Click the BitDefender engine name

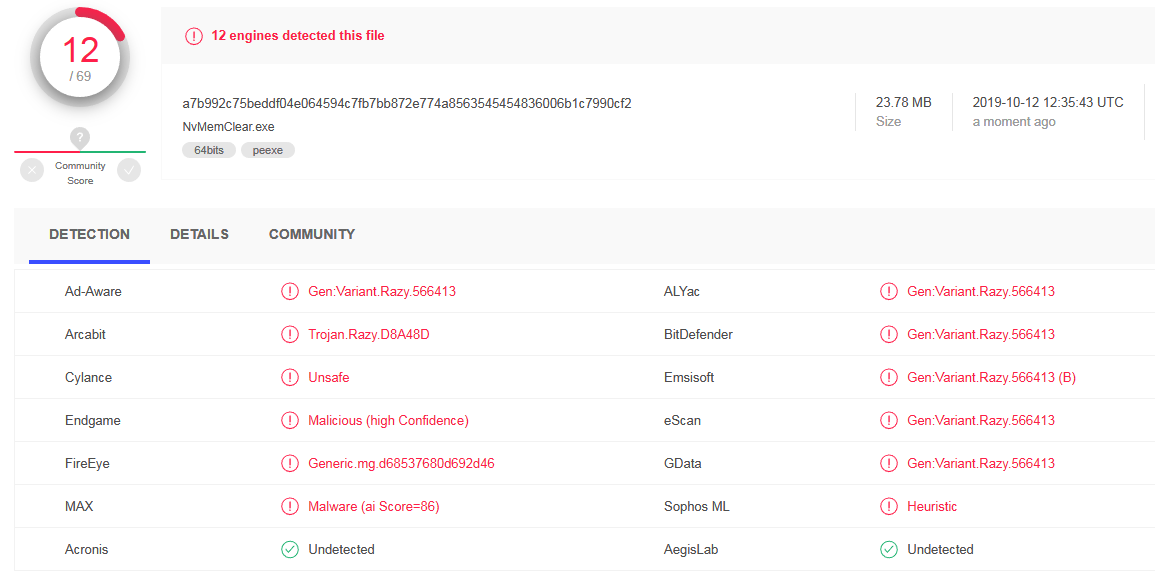[x=698, y=334]
